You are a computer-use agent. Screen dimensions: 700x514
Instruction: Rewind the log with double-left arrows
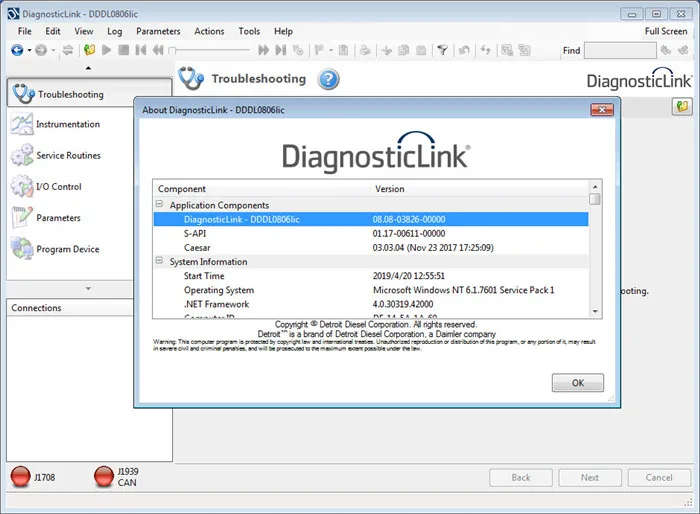158,50
